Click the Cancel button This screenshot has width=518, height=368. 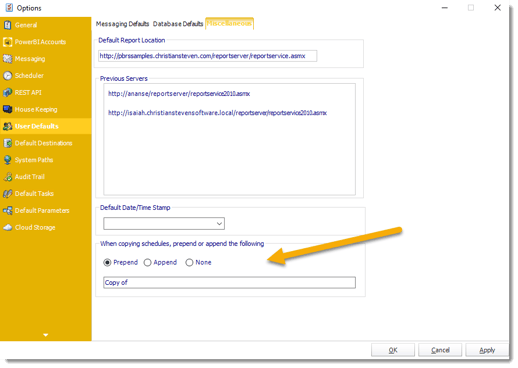440,350
